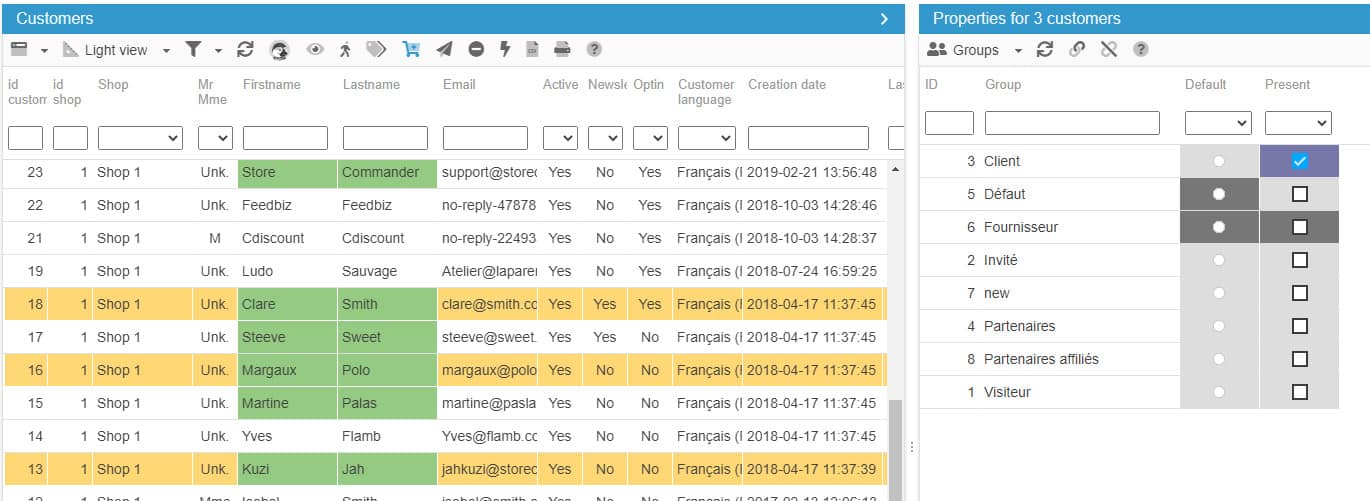This screenshot has height=501, width=1370.
Task: Sort by the Creation date column header
Action: 787,85
